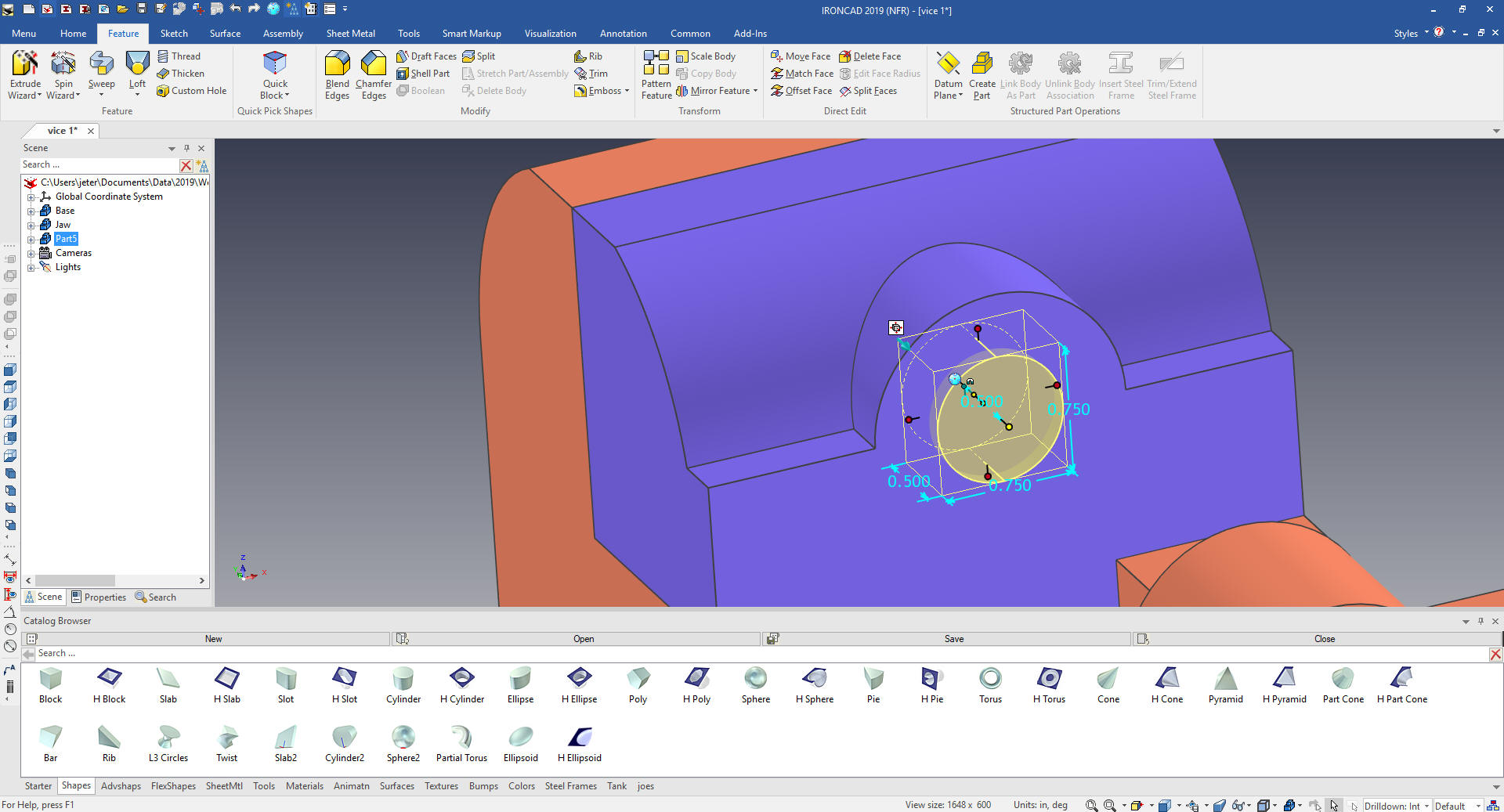
Task: Use the Shell Part tool
Action: click(x=423, y=74)
